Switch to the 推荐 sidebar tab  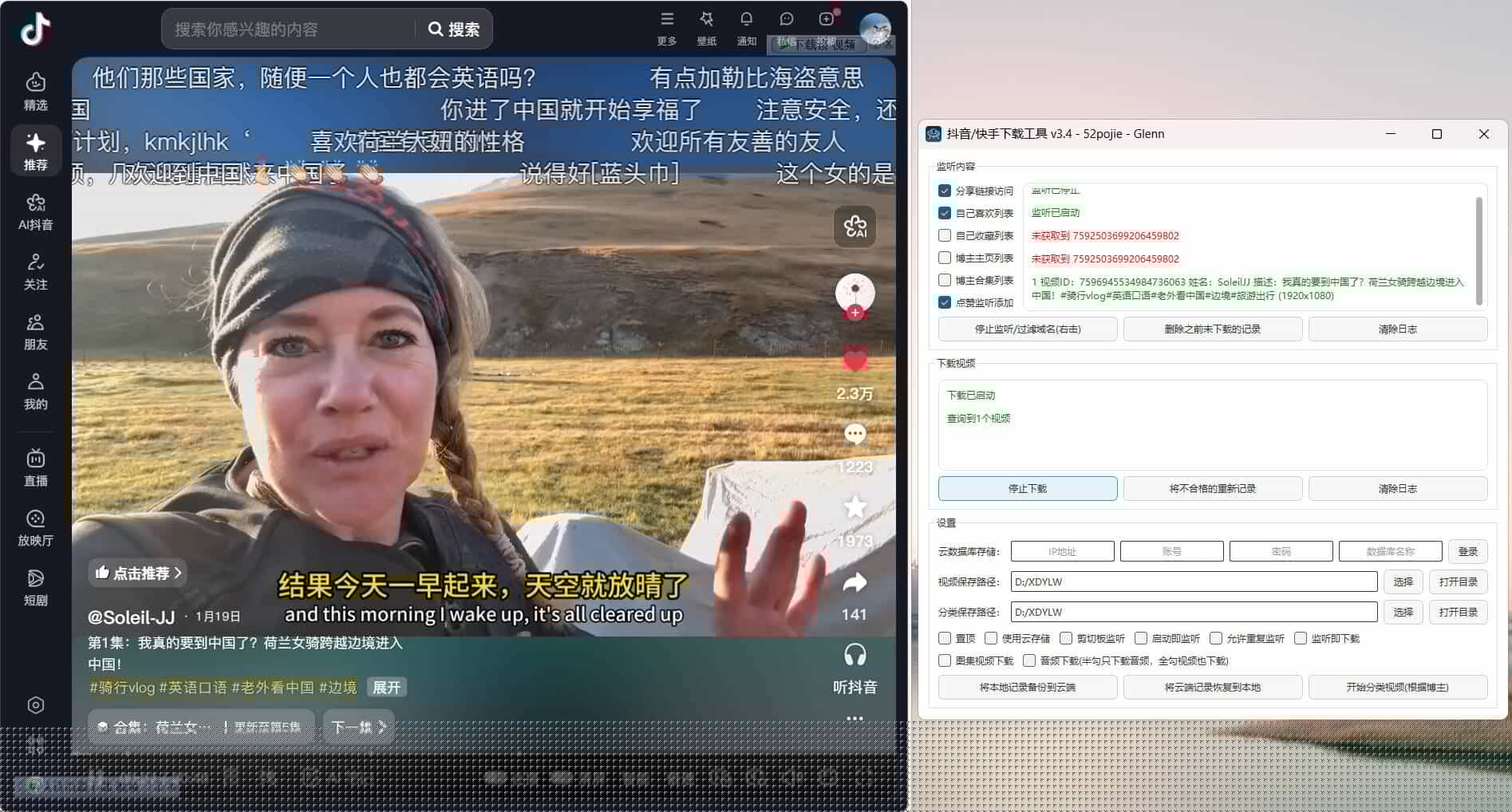(x=35, y=151)
